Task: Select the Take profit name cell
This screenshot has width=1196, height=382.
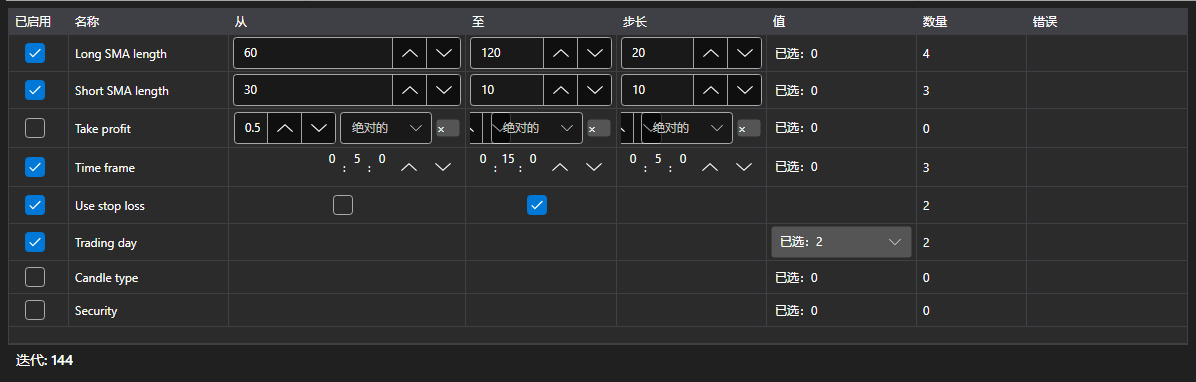Action: click(149, 129)
